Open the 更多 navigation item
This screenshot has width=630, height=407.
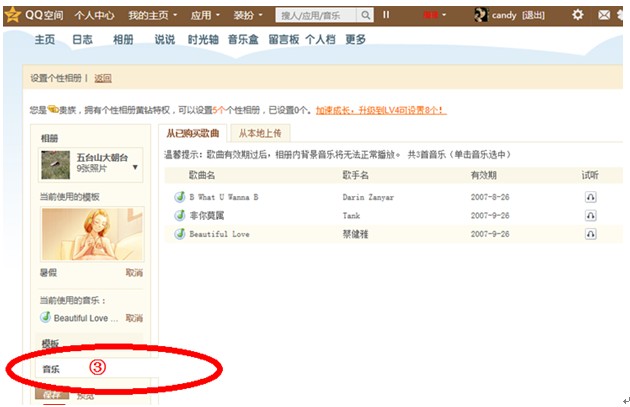(x=356, y=39)
